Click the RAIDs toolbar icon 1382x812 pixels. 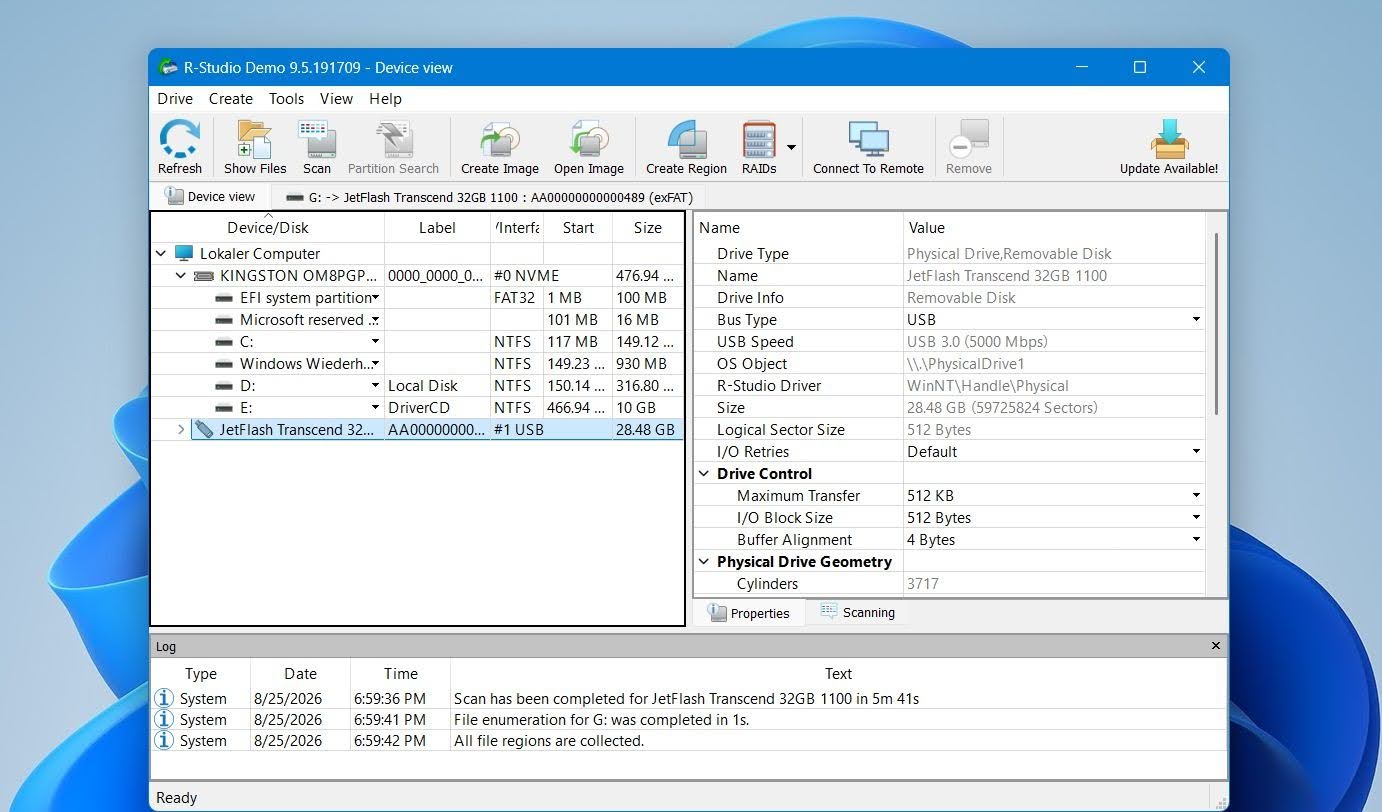click(x=759, y=139)
